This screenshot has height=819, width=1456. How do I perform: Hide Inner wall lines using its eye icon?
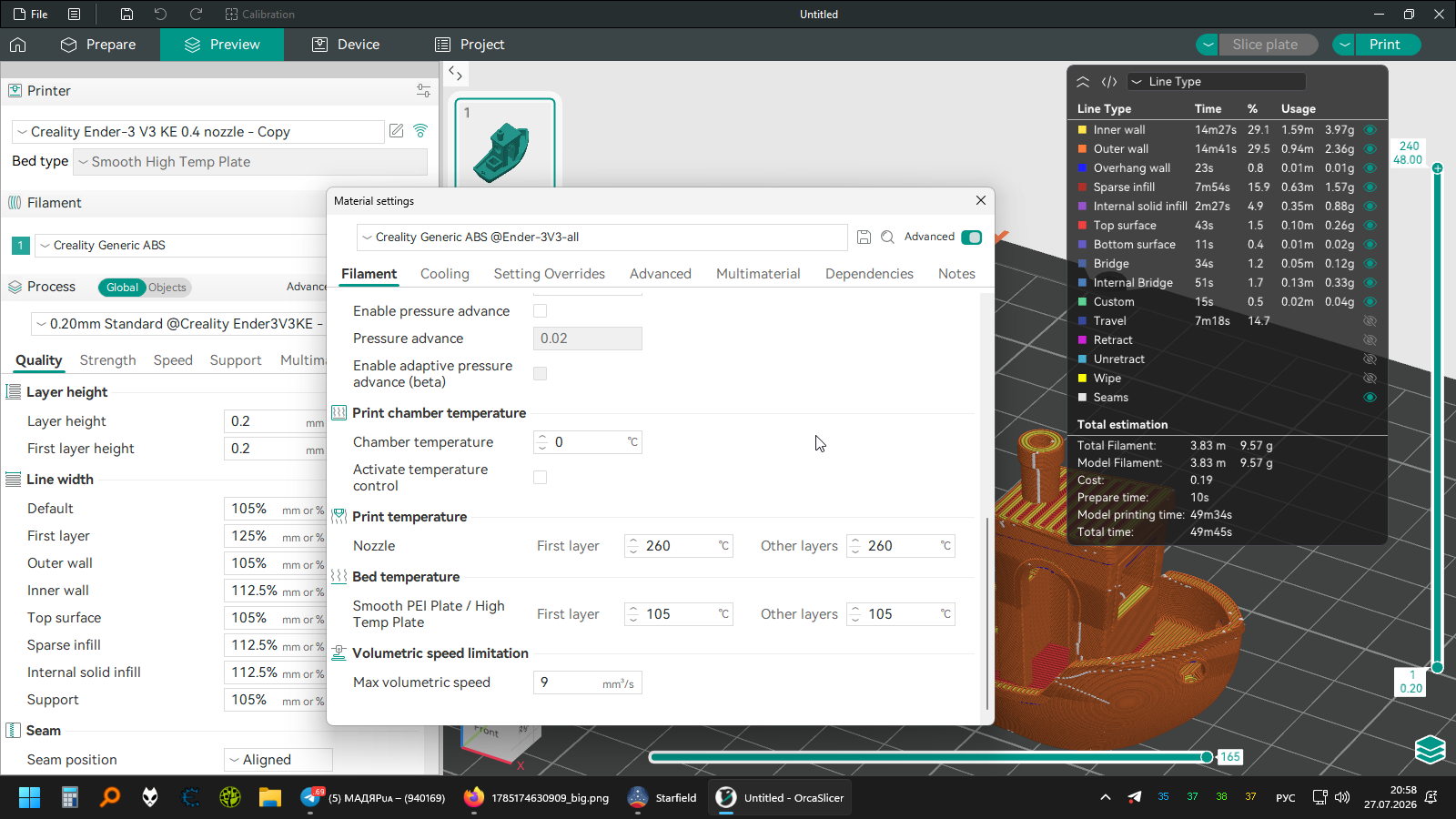coord(1370,130)
